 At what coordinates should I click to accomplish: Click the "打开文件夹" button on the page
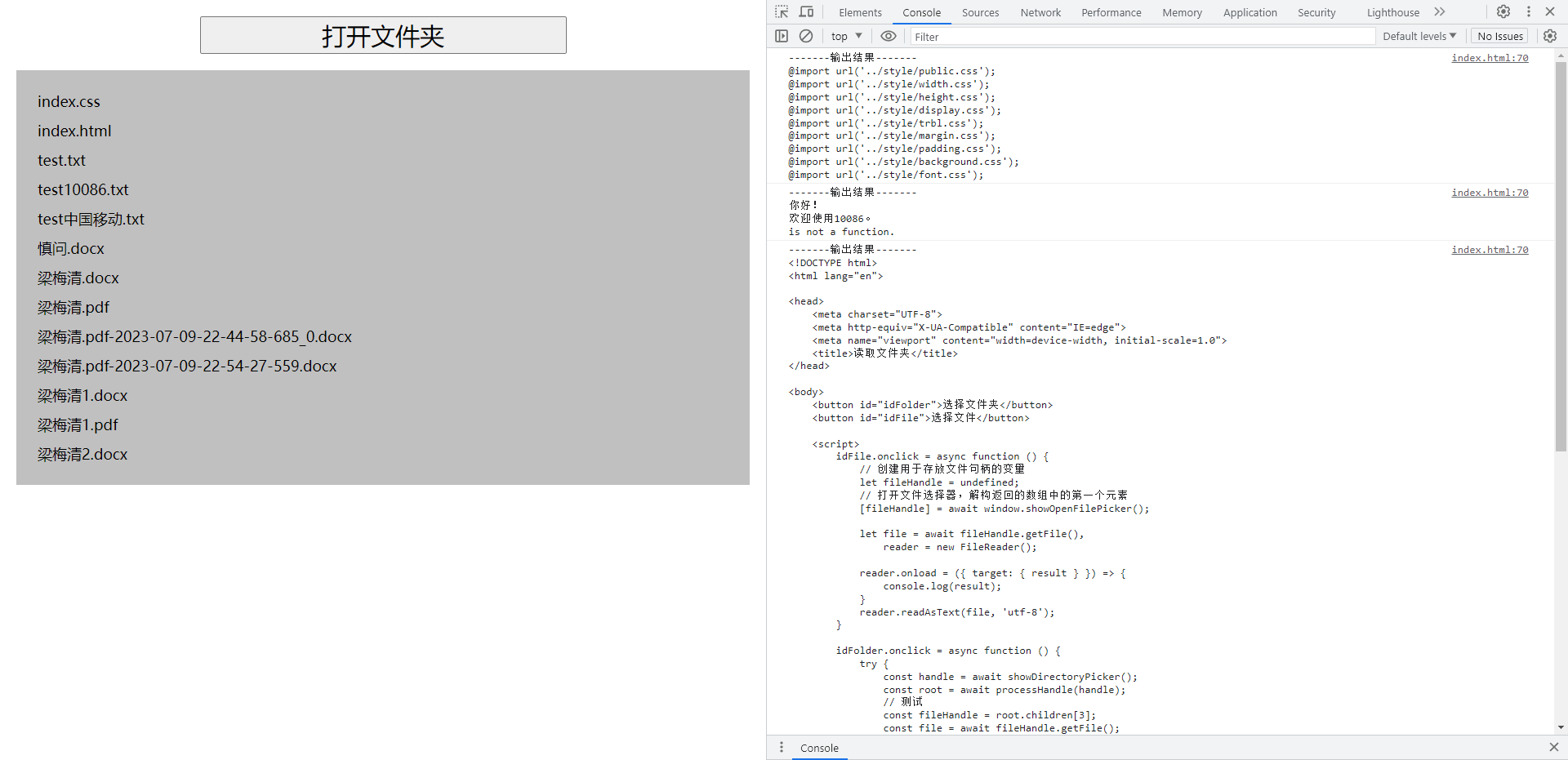[382, 35]
